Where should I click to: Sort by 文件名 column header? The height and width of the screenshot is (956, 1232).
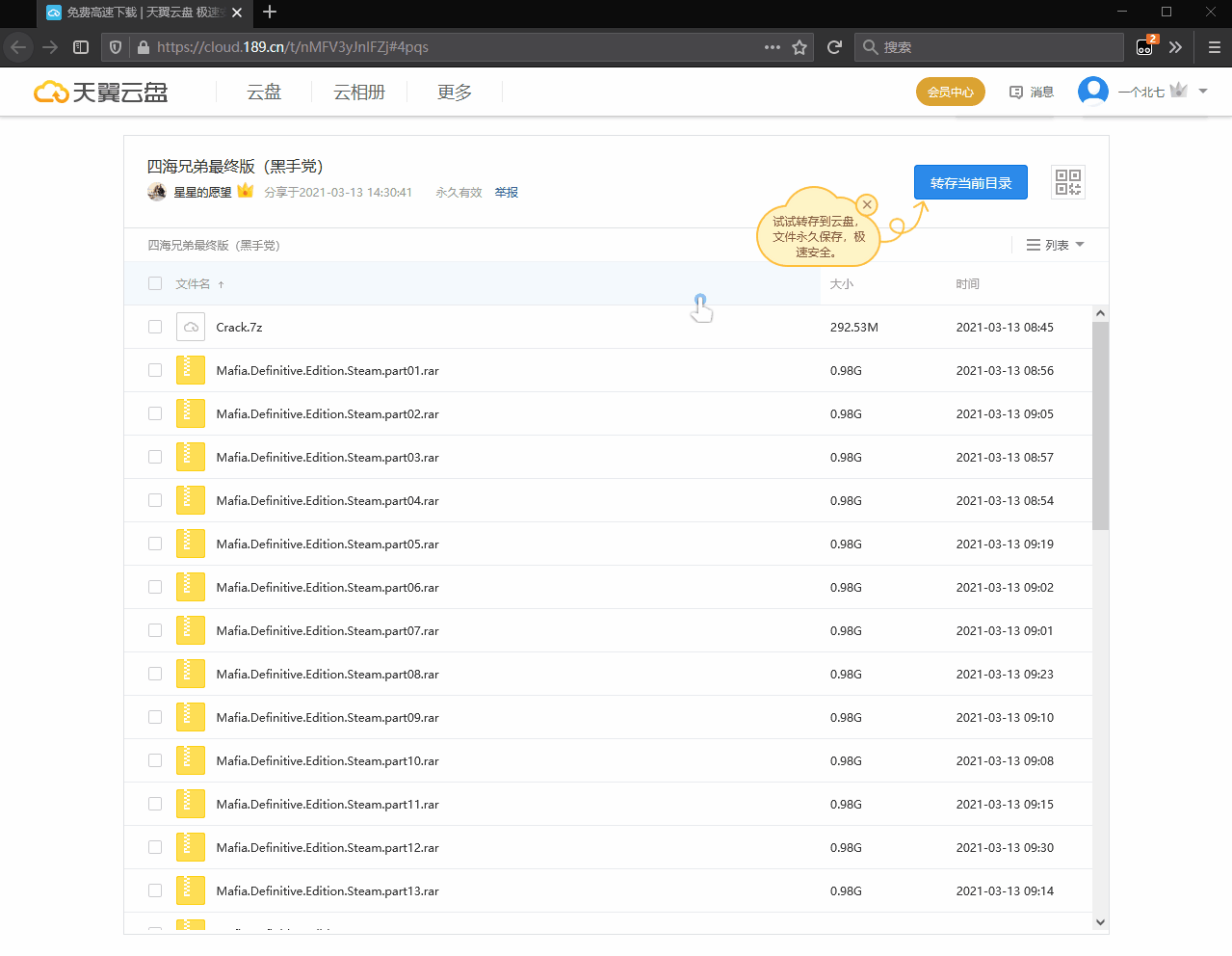193,283
